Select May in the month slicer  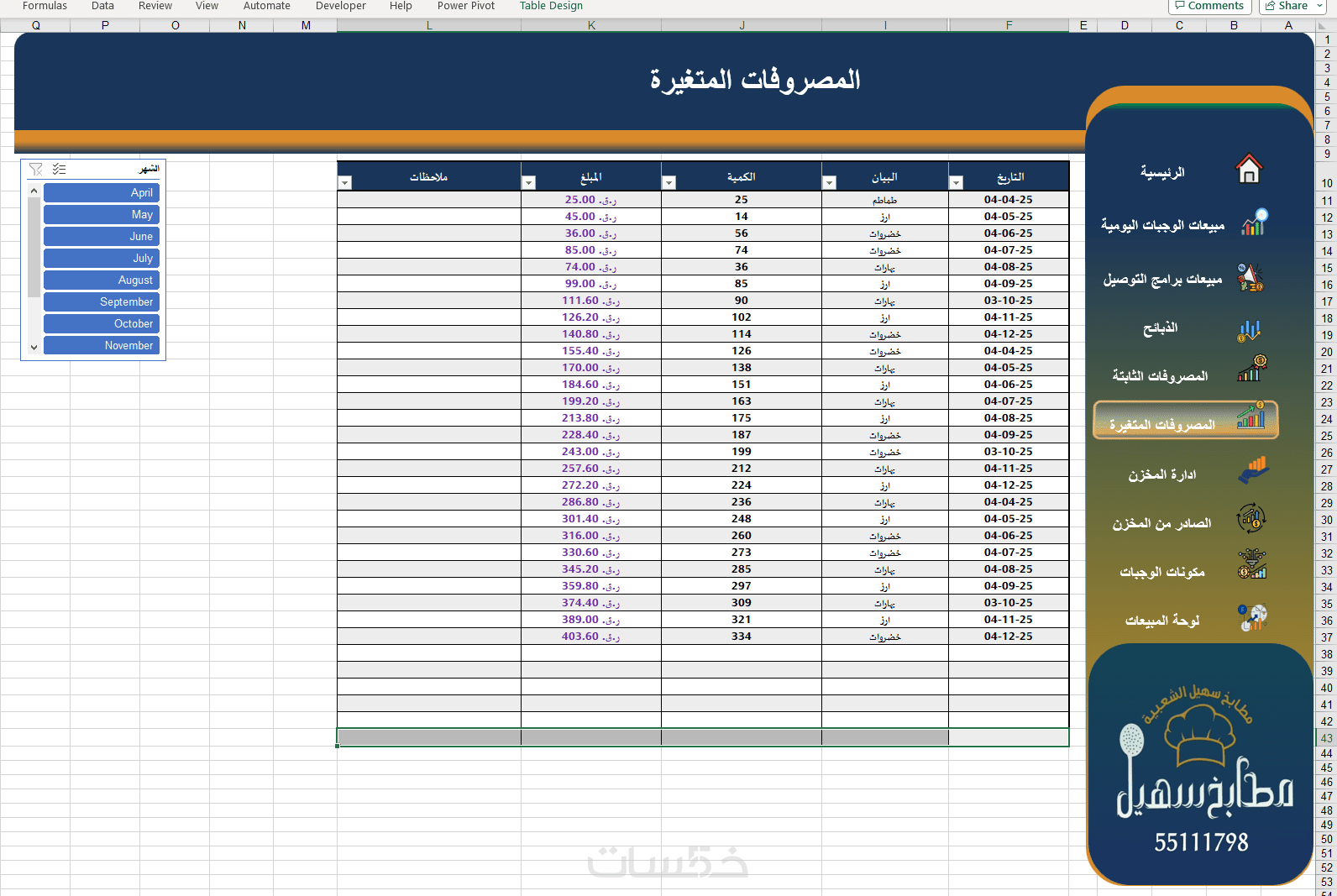pos(102,214)
